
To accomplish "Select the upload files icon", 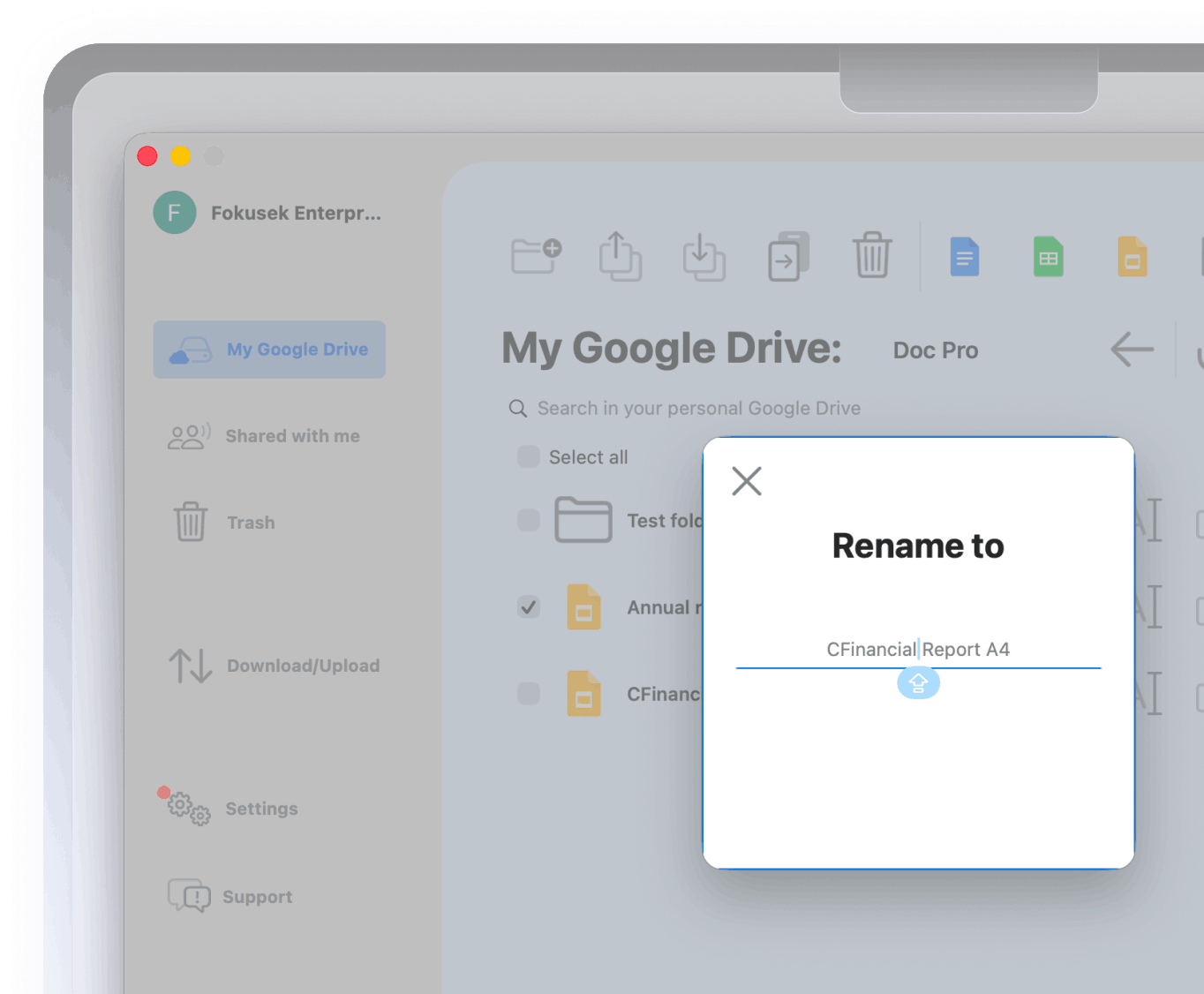I will pos(620,256).
